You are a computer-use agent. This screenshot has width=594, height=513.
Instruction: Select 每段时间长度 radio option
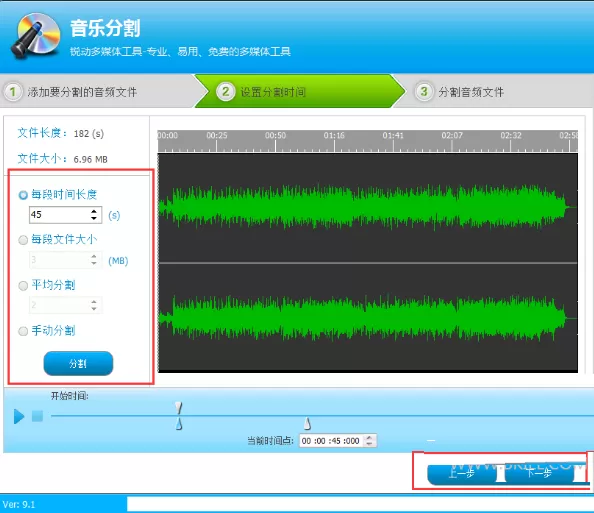(x=23, y=195)
